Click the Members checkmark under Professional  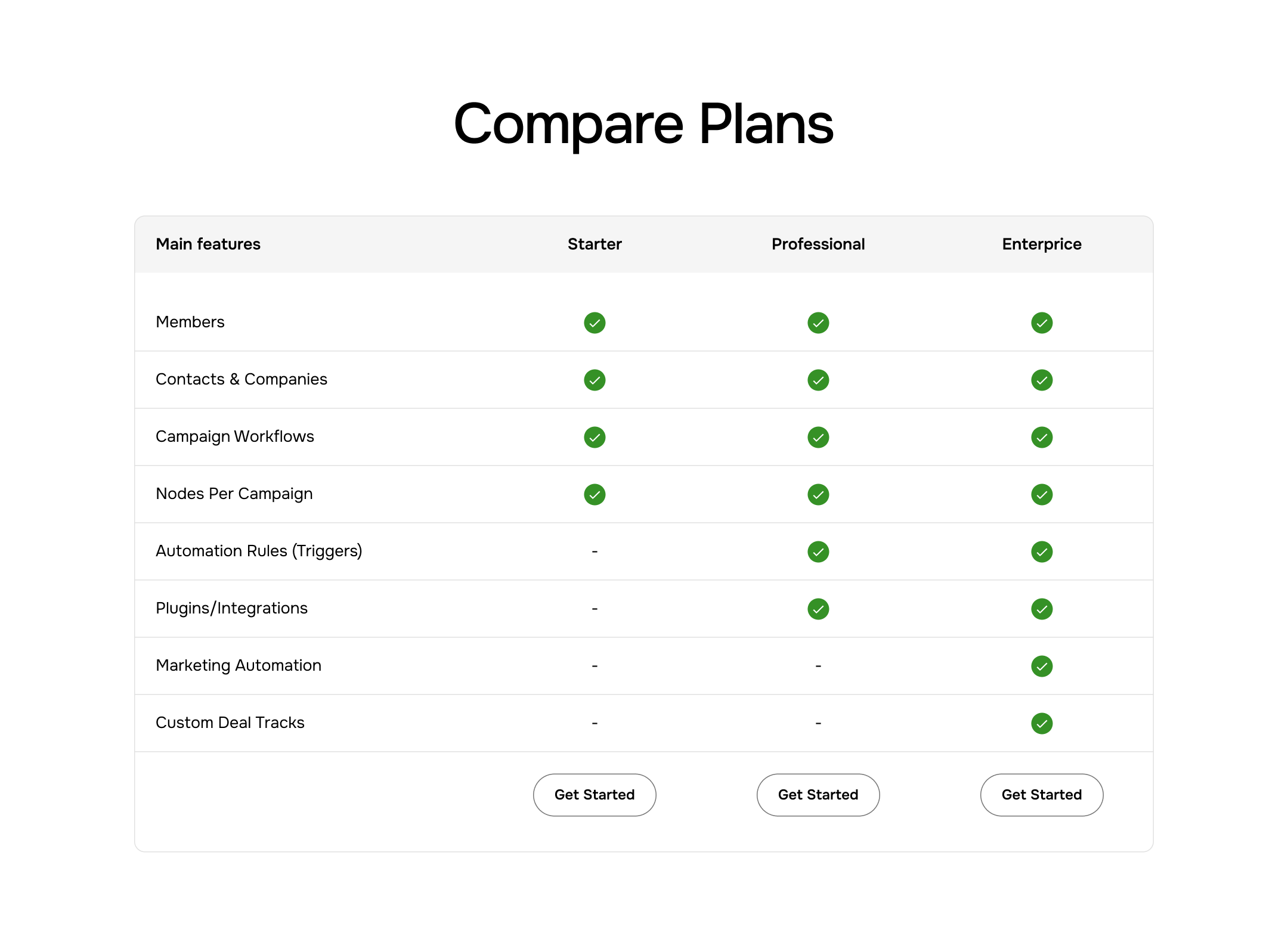point(818,323)
